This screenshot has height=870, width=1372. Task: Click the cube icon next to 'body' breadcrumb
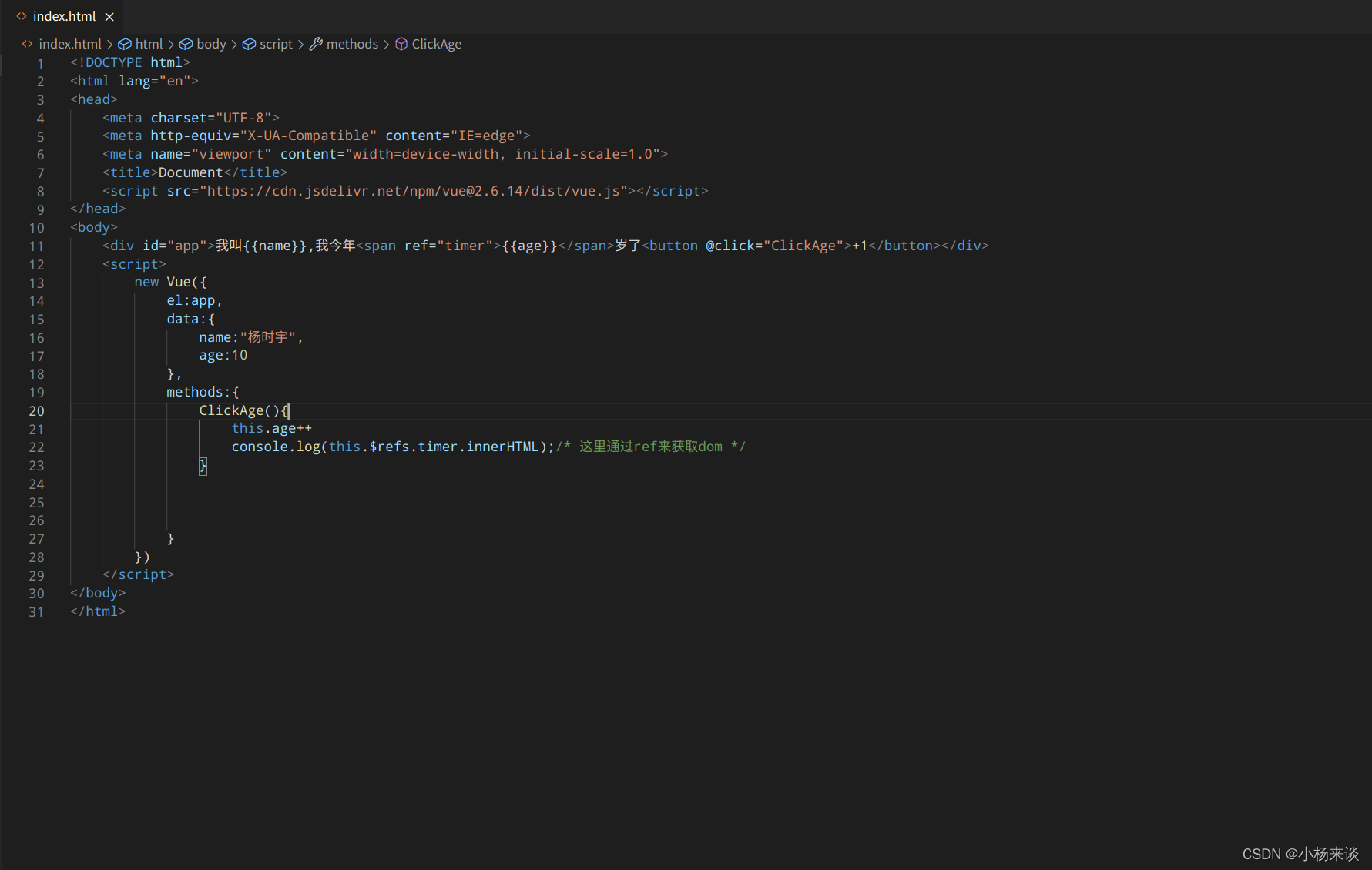[186, 44]
